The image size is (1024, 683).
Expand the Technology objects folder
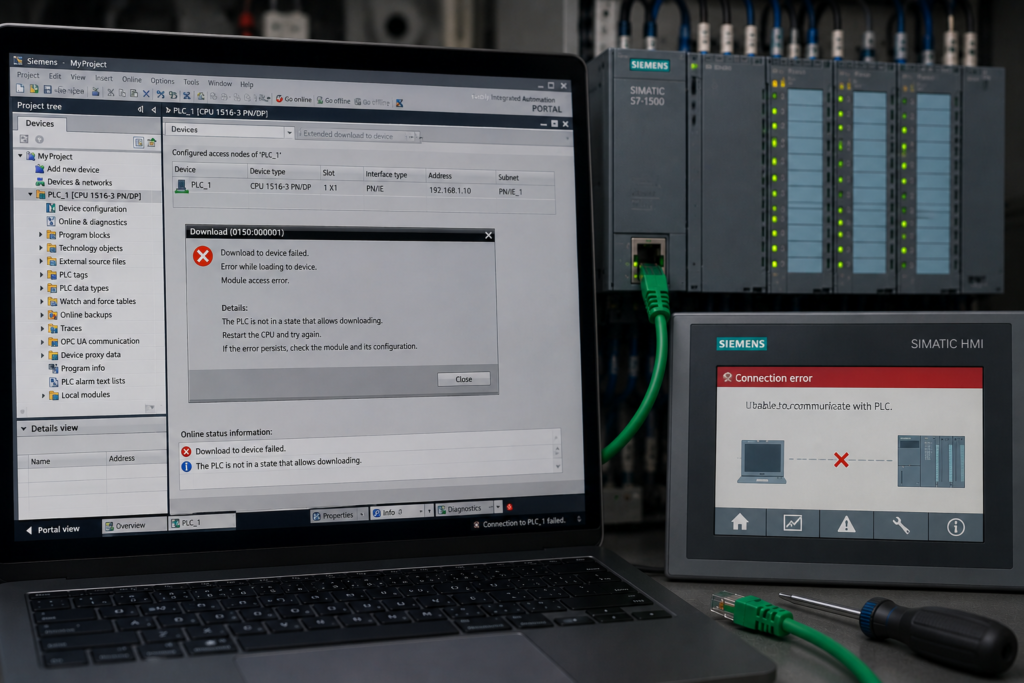tap(40, 247)
